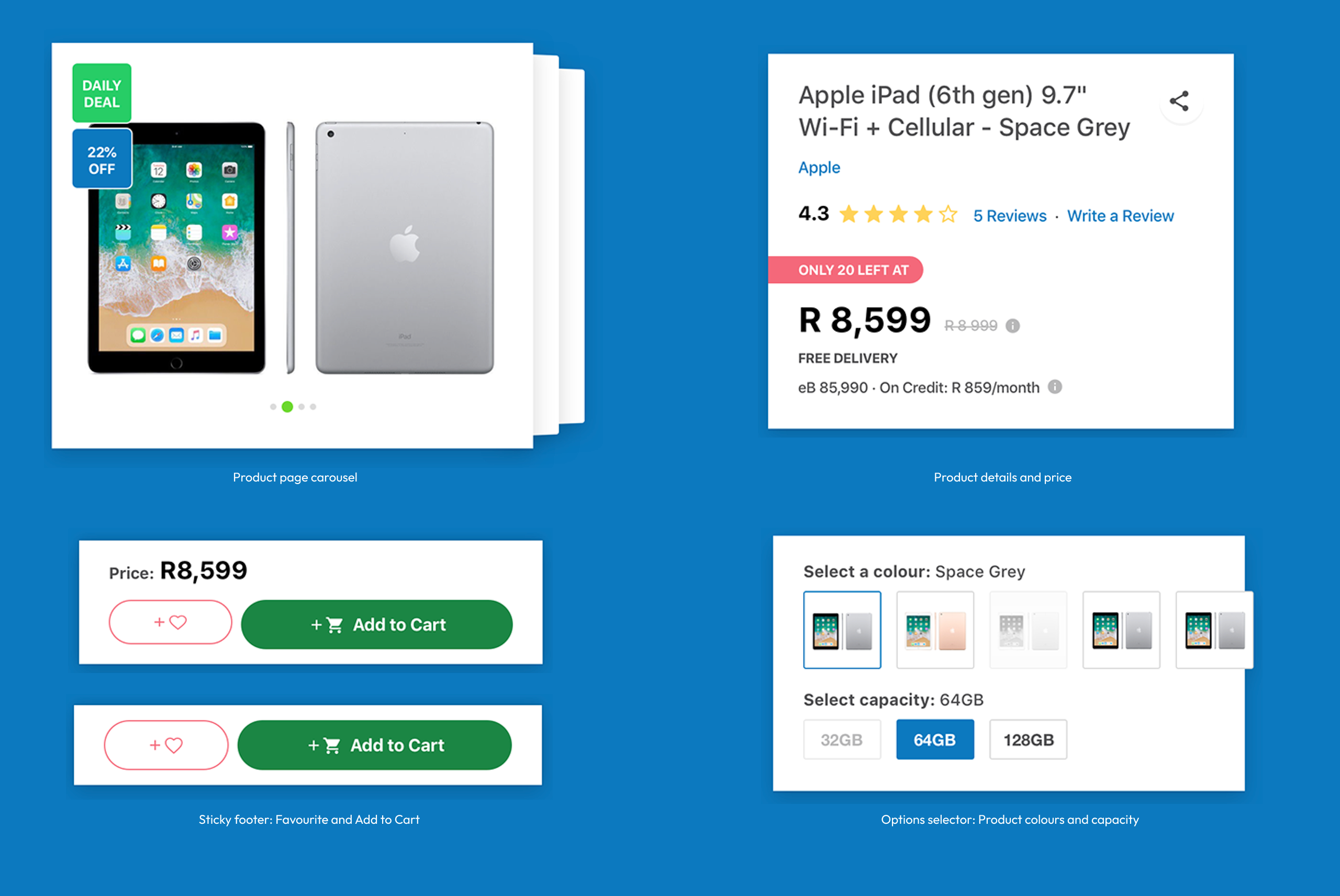Image resolution: width=1340 pixels, height=896 pixels.
Task: Go to the last carousel dot
Action: pyautogui.click(x=313, y=407)
